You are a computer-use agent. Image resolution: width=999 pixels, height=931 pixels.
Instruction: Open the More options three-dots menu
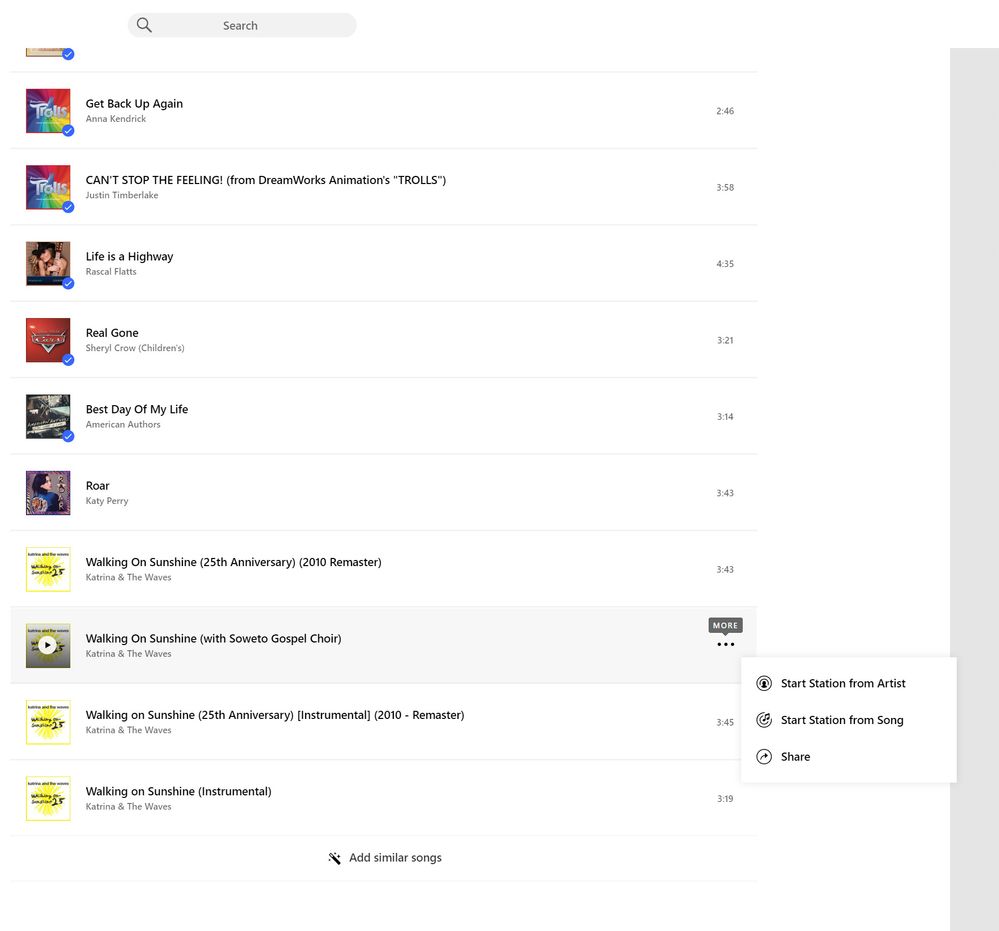click(725, 645)
